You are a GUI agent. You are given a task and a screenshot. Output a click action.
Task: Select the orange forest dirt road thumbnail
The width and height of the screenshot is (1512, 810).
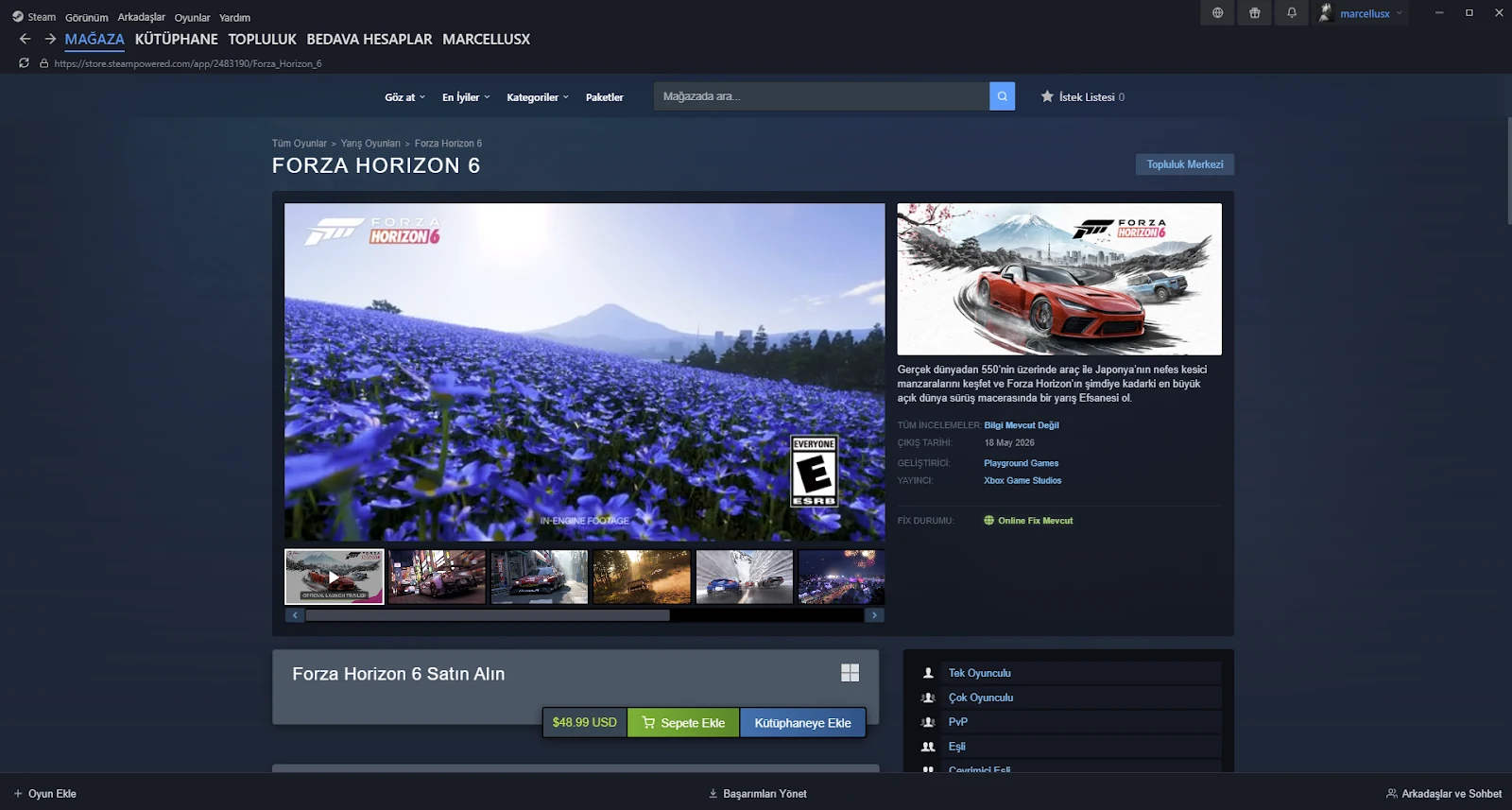coord(642,577)
